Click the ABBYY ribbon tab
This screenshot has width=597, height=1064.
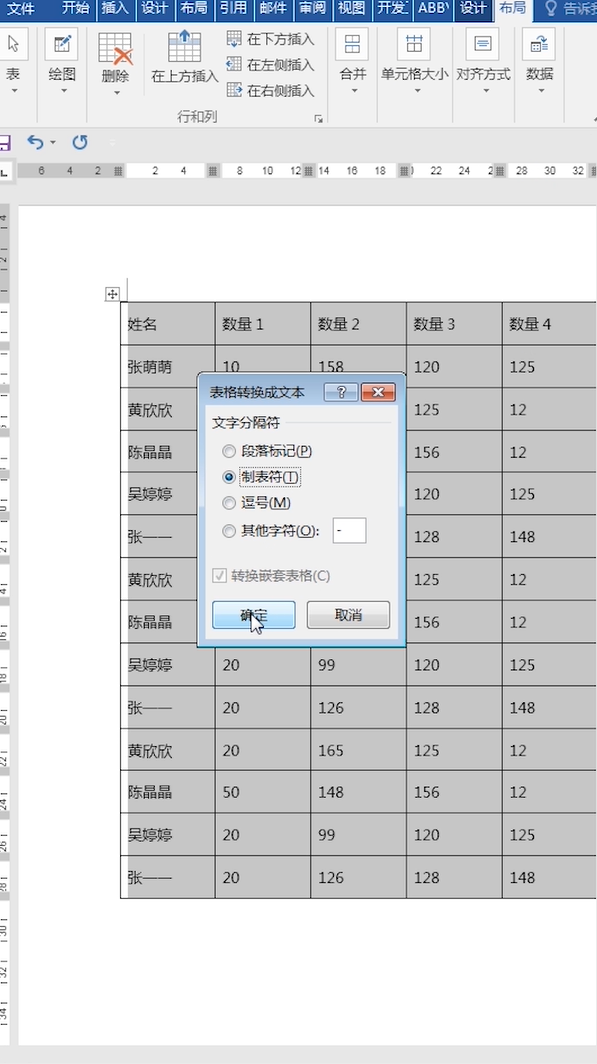click(433, 9)
